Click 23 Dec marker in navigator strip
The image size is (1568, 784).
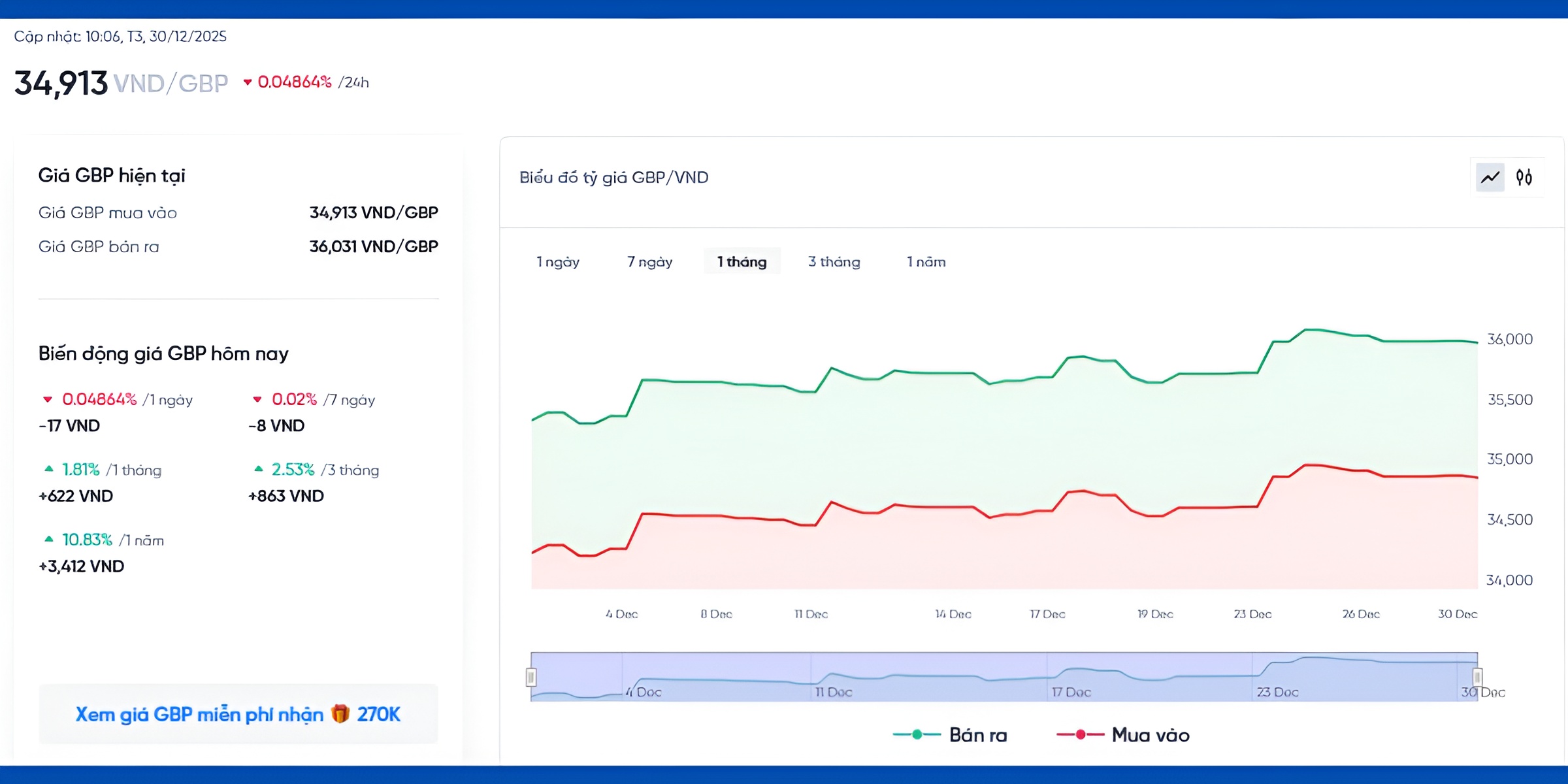click(x=1277, y=692)
